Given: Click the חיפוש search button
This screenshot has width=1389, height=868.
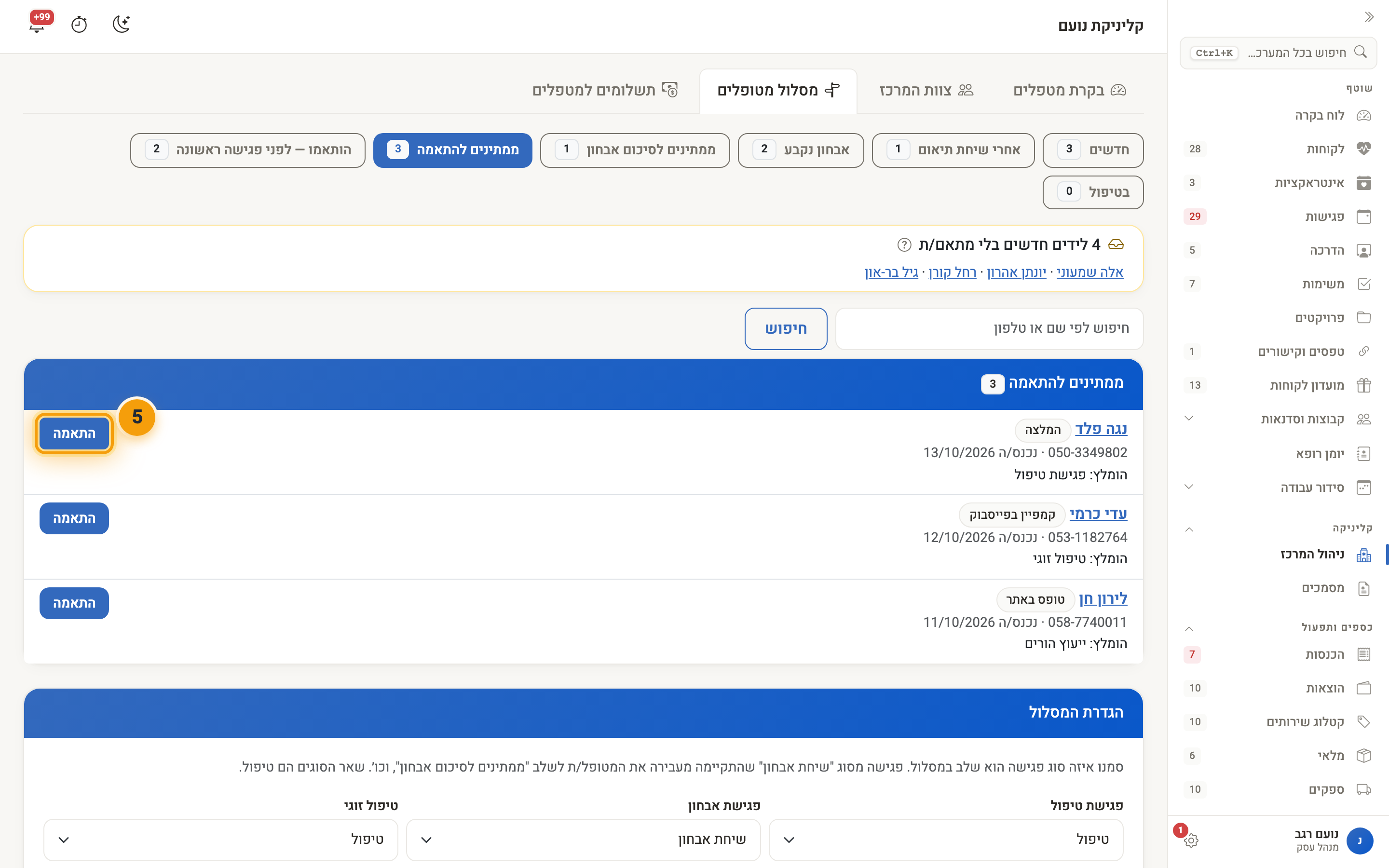Looking at the screenshot, I should 786,328.
